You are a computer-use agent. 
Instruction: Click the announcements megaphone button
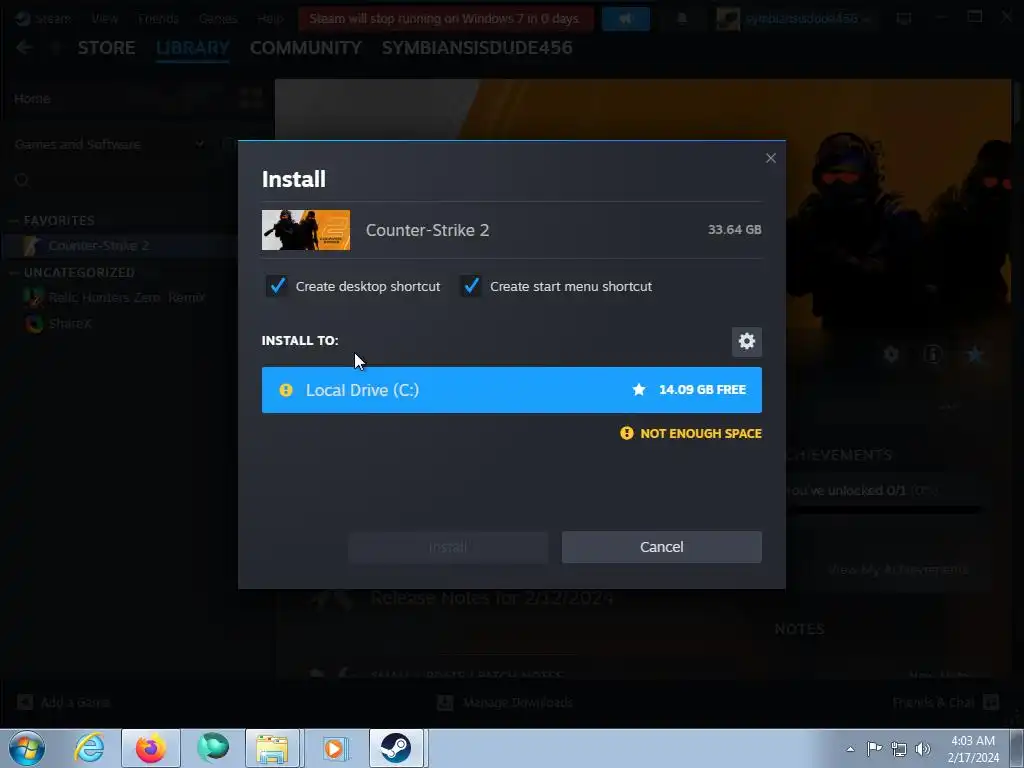pos(626,18)
